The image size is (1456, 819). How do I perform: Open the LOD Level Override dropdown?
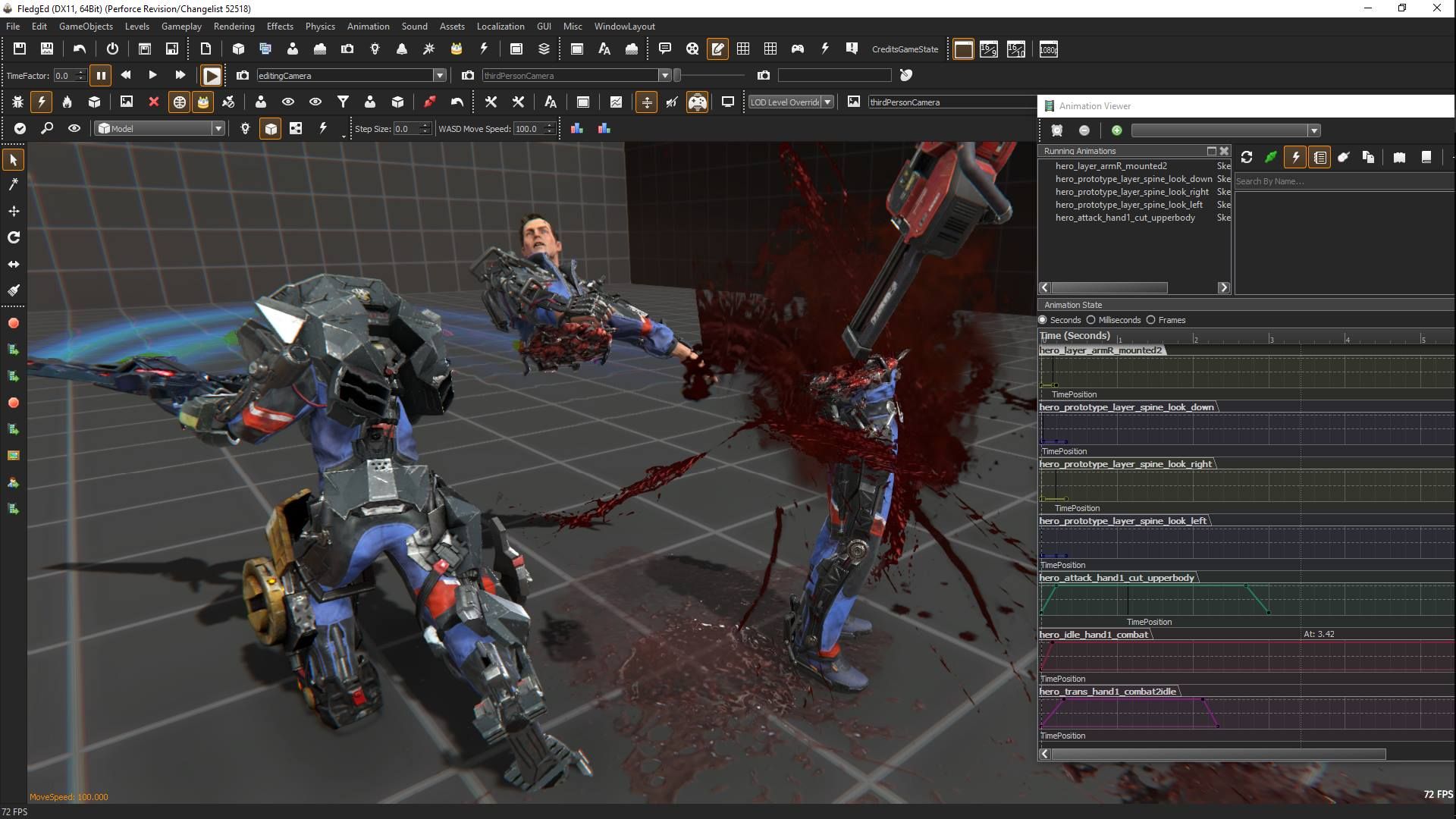pyautogui.click(x=827, y=102)
